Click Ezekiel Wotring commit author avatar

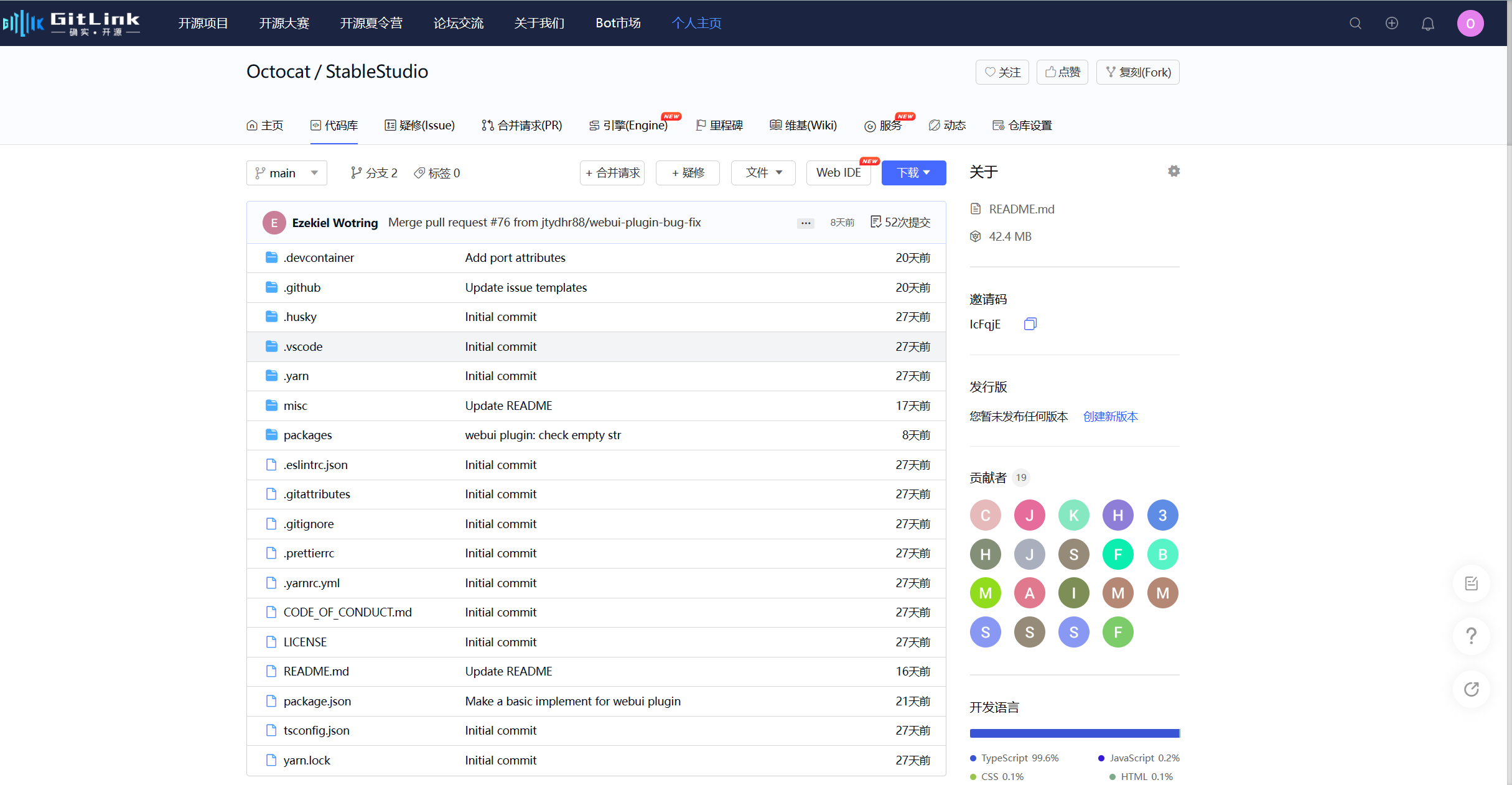click(274, 223)
